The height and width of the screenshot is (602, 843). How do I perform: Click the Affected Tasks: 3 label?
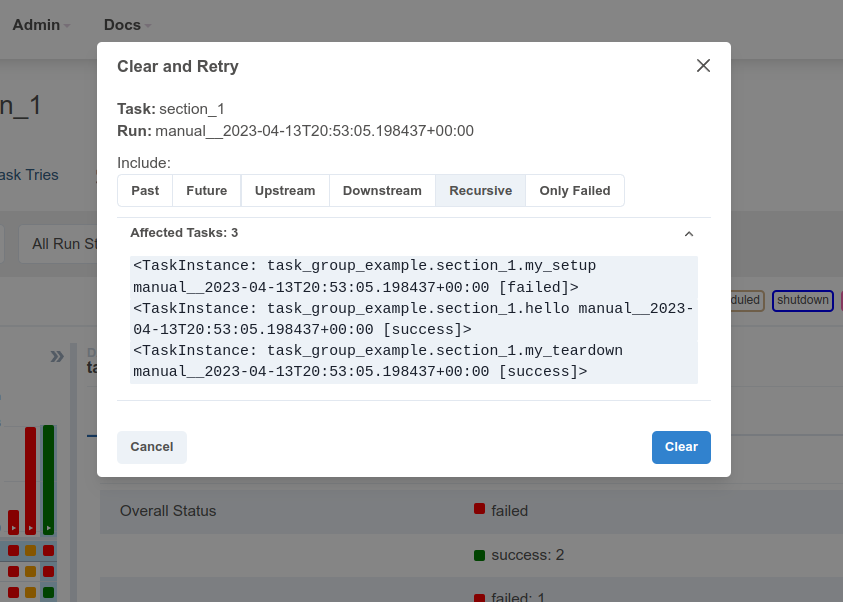pyautogui.click(x=184, y=233)
